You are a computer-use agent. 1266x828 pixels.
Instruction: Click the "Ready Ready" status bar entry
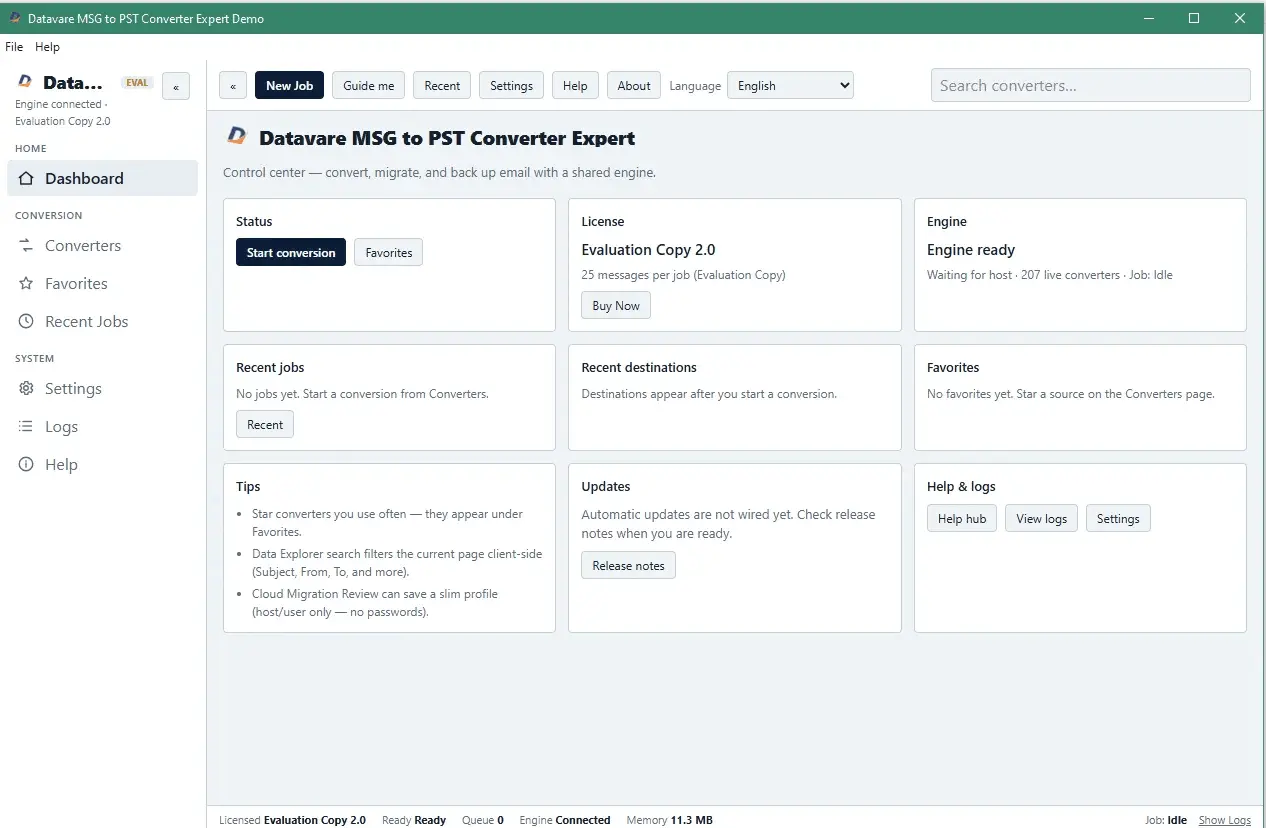(x=414, y=820)
